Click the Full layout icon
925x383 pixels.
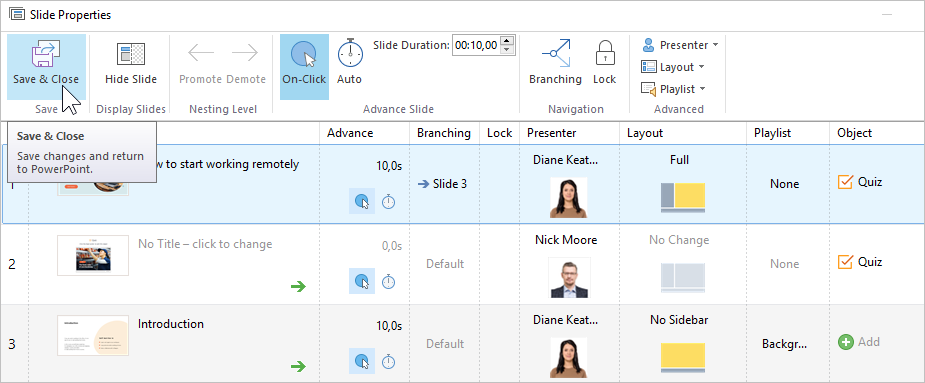[x=683, y=198]
